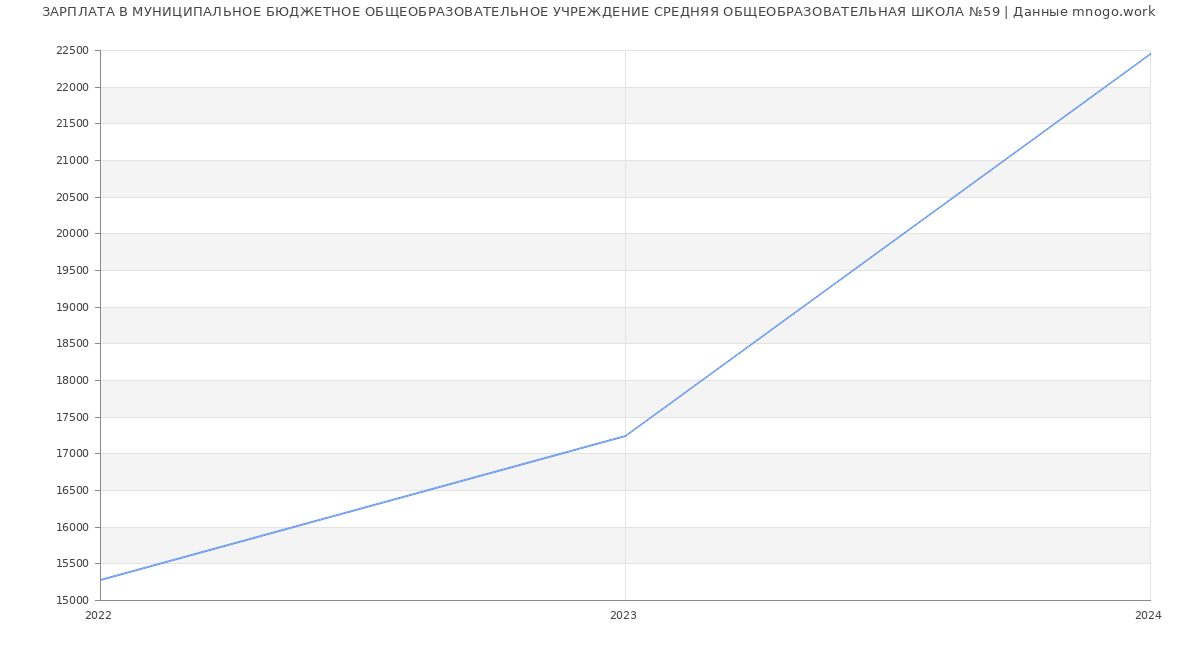Click the 18500 y-axis label

pyautogui.click(x=72, y=344)
